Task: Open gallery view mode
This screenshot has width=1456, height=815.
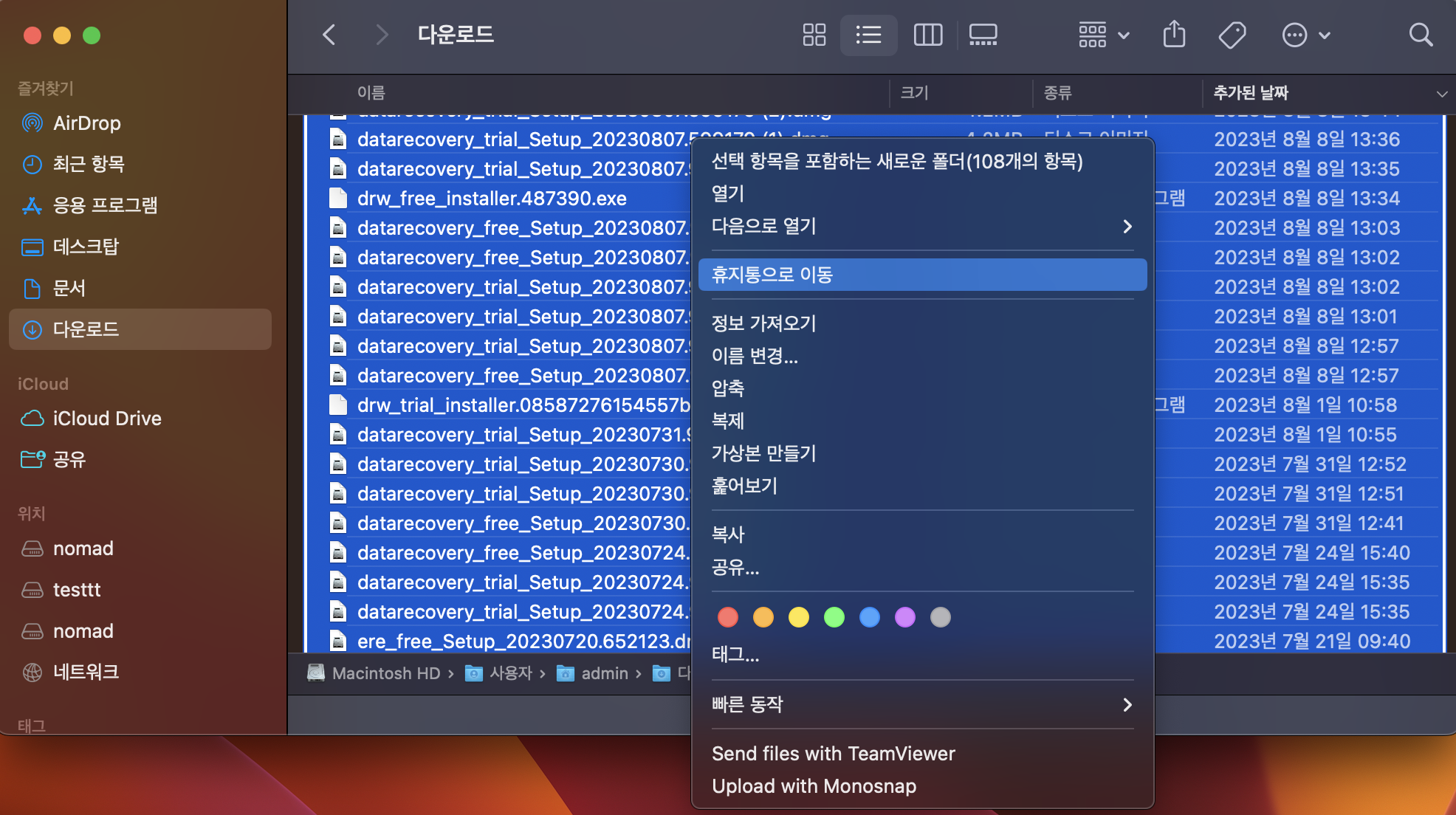Action: click(x=983, y=35)
